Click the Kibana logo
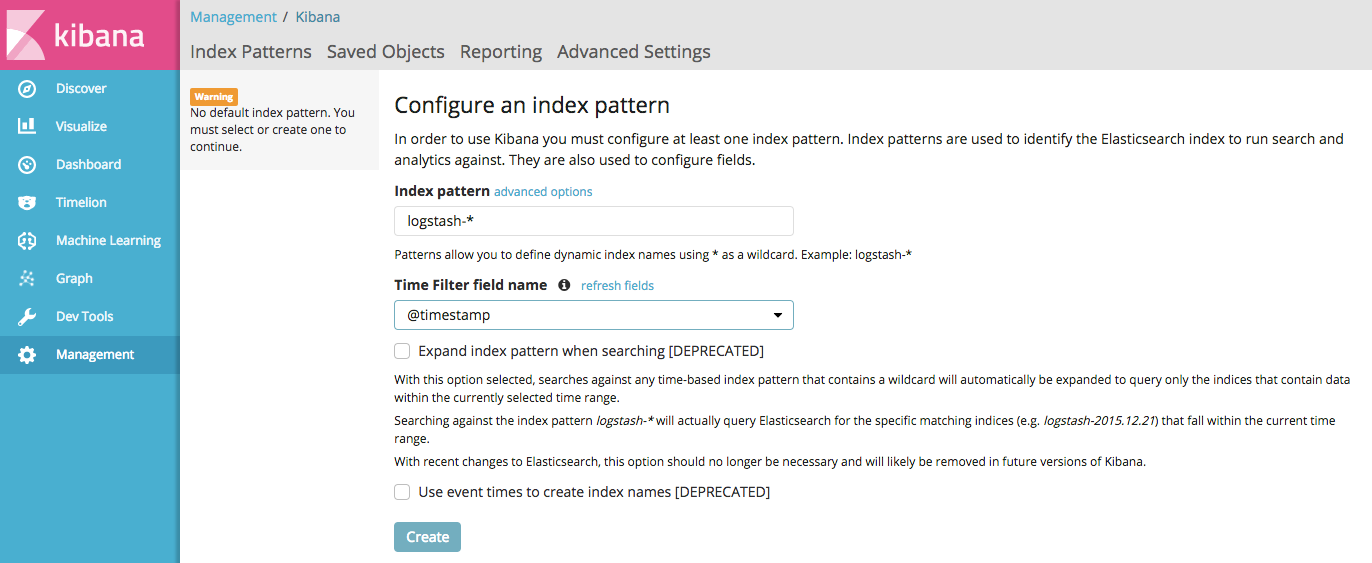 pyautogui.click(x=89, y=35)
